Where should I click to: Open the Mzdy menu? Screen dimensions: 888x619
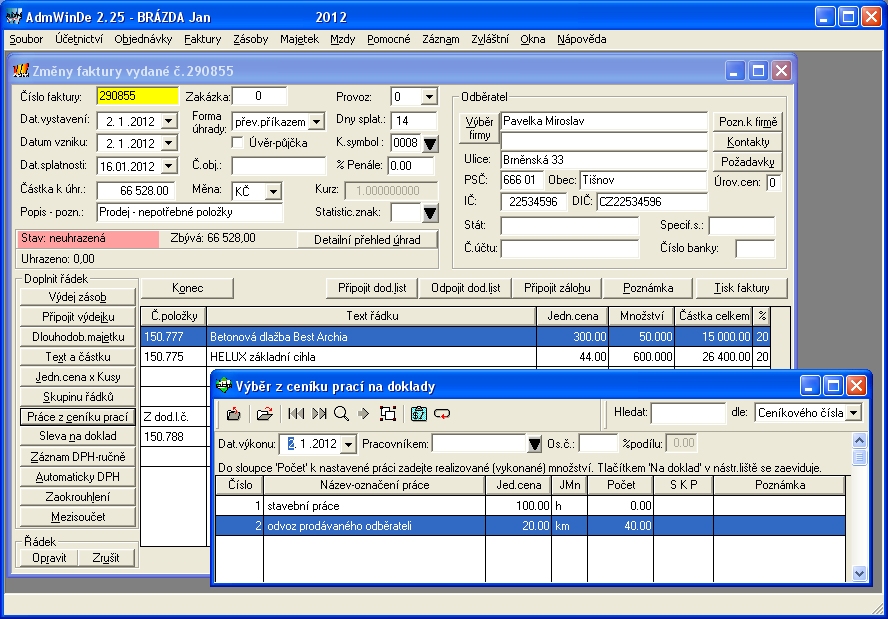343,39
